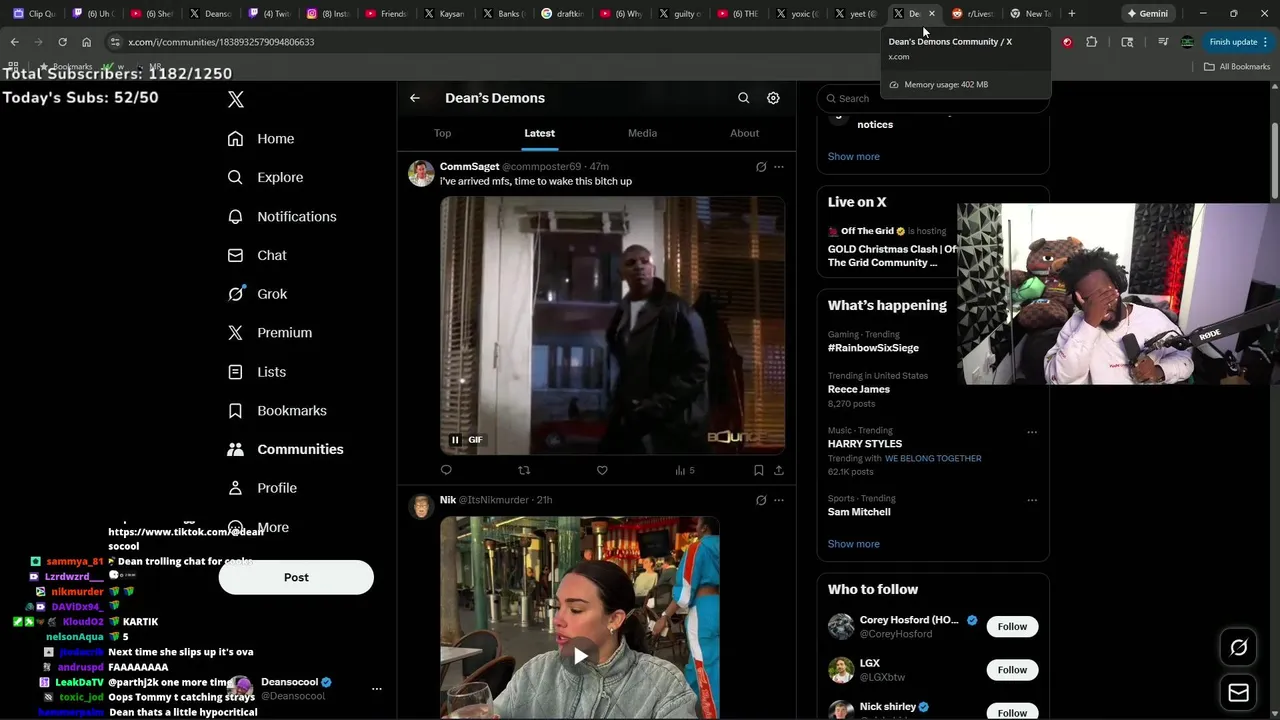Open more options for HARRY STYLES trend
Screen dimensions: 1280x720
click(1032, 432)
